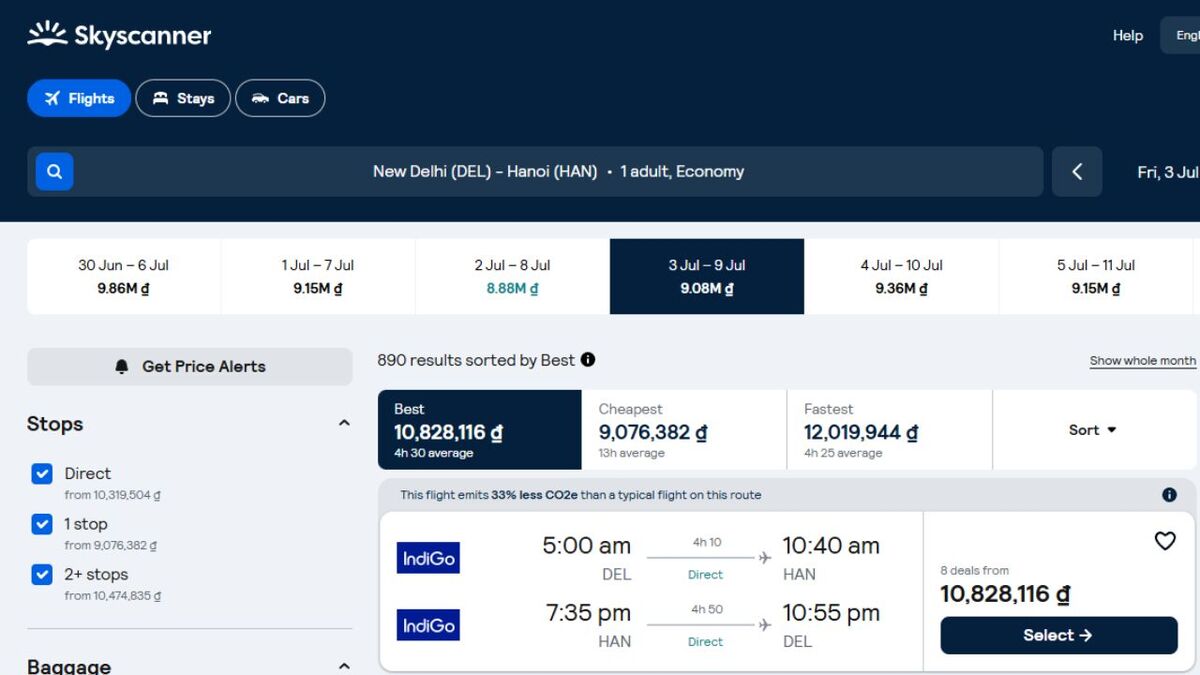The height and width of the screenshot is (675, 1200).
Task: Open the CO2e emissions info icon
Action: (x=1169, y=495)
